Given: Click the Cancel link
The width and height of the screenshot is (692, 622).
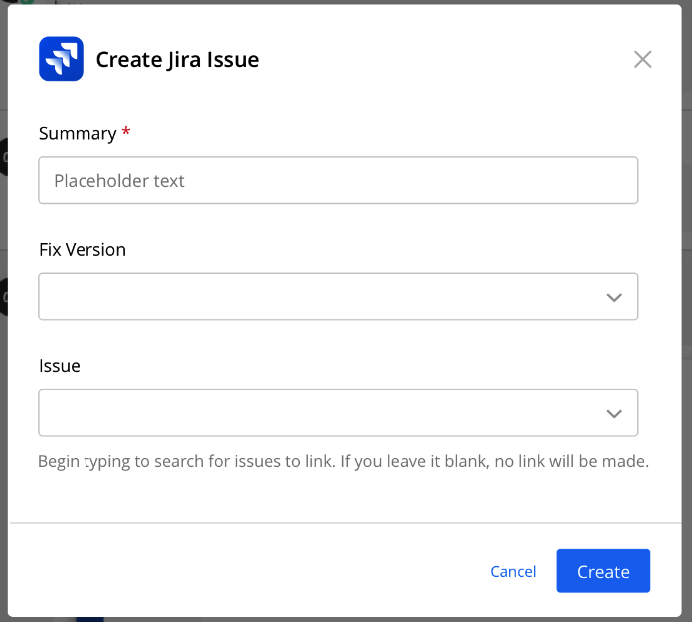Looking at the screenshot, I should [513, 571].
